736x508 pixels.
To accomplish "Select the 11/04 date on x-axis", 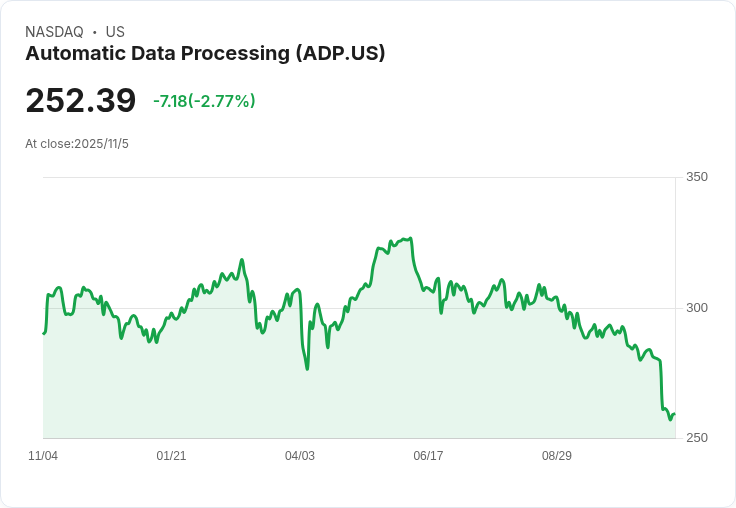I will (43, 456).
